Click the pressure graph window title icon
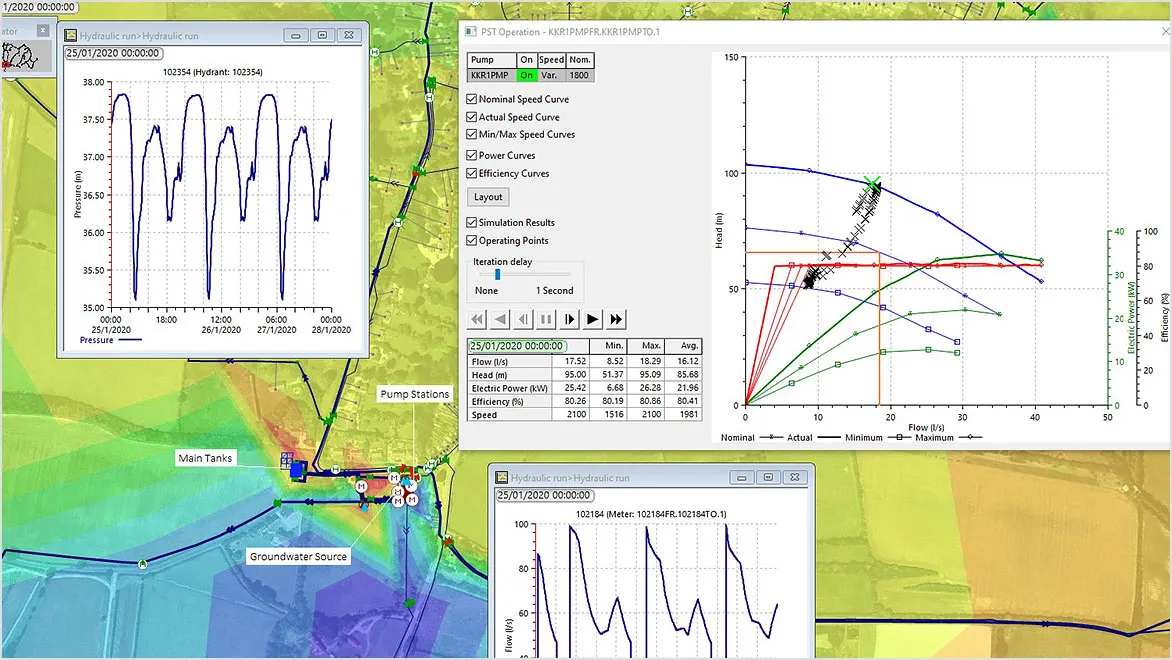The height and width of the screenshot is (660, 1172). tap(71, 35)
